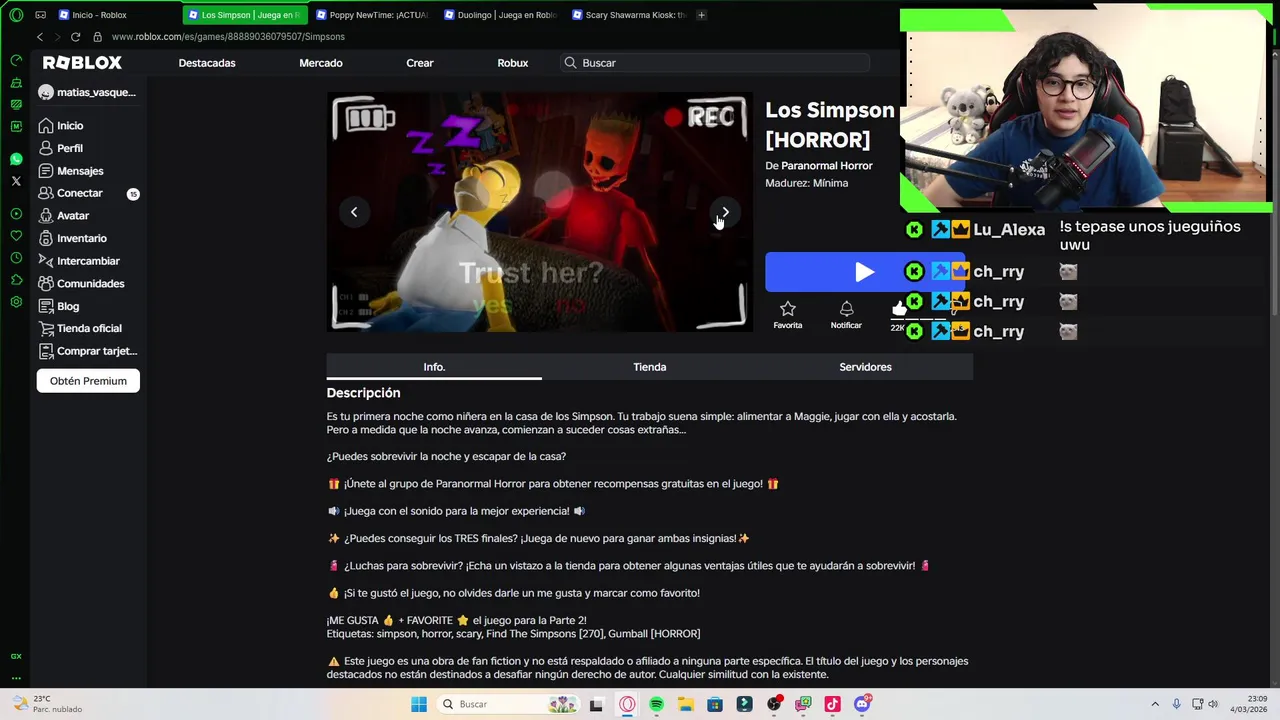Open the matias_vasque profile link

(87, 92)
